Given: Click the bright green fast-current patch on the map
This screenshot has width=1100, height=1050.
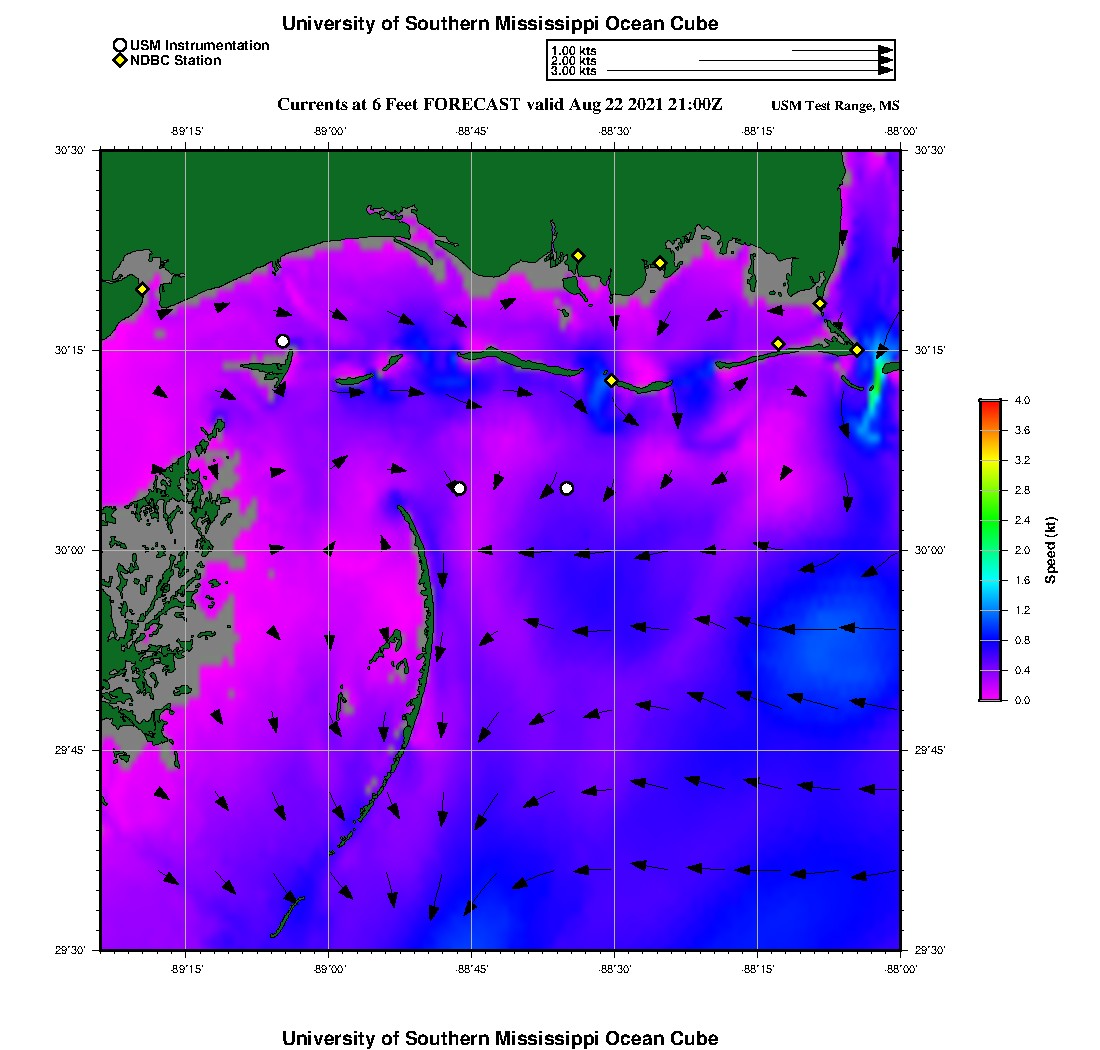Looking at the screenshot, I should coord(877,385).
